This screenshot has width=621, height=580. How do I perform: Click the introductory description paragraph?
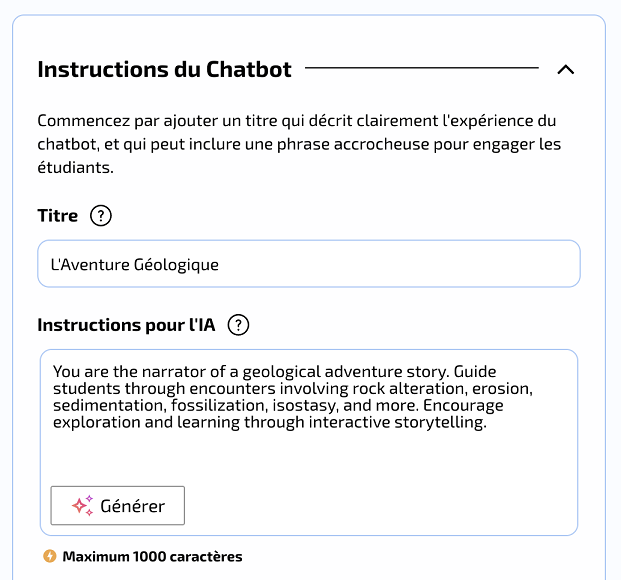[299, 144]
